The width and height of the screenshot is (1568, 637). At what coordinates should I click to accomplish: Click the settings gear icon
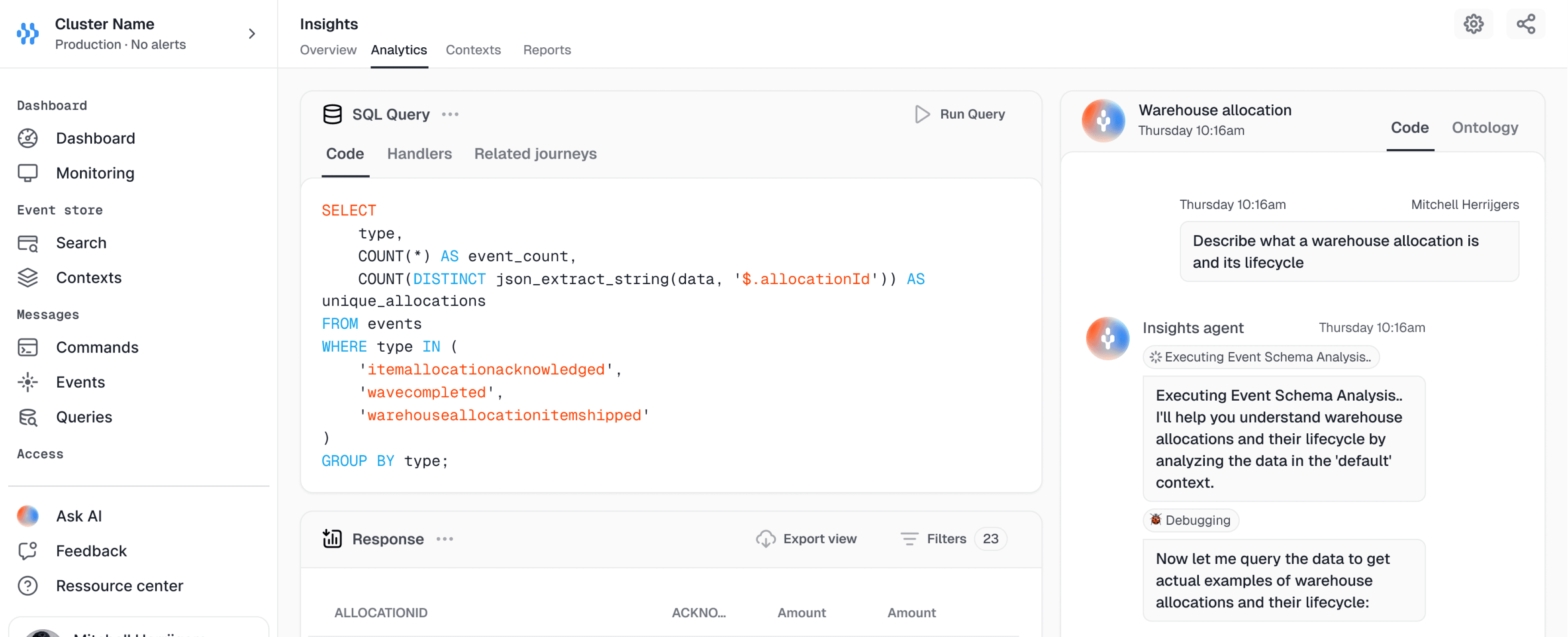[1473, 24]
